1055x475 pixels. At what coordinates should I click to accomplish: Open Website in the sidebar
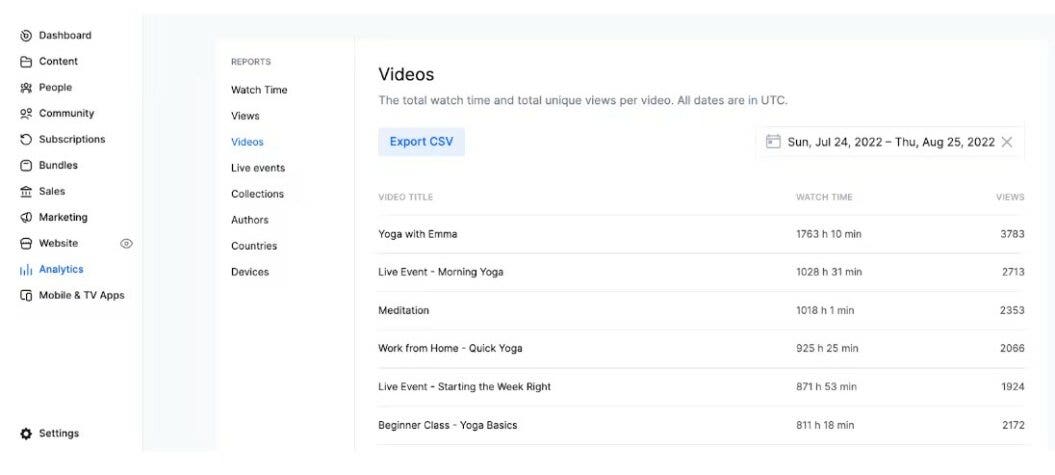tap(58, 243)
